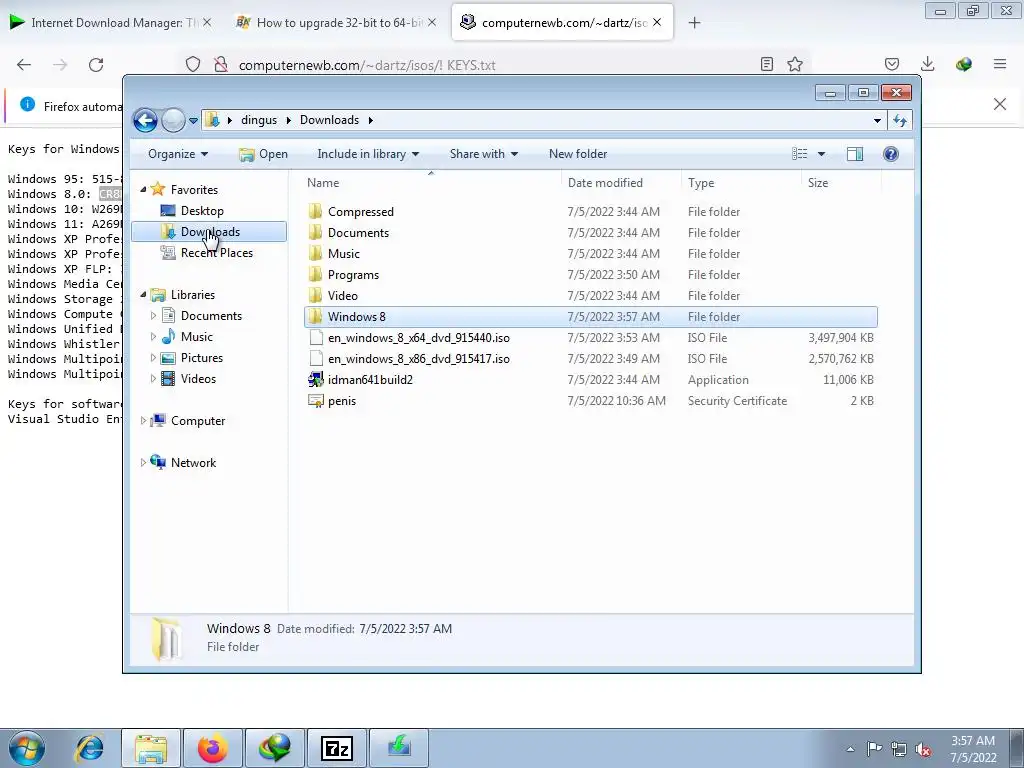Screen dimensions: 1024x768
Task: Open the Organize menu
Action: point(178,154)
